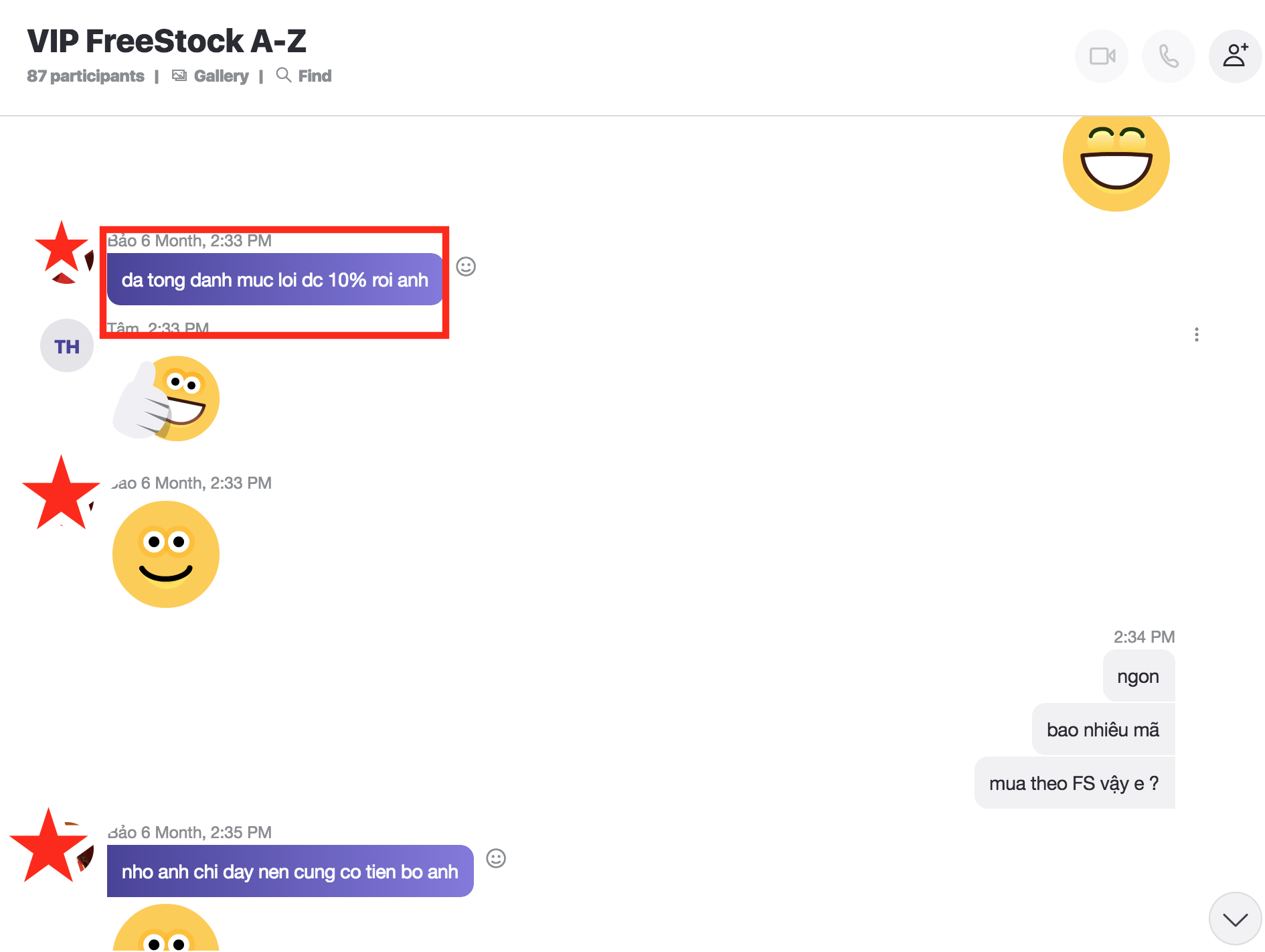
Task: Click the VIP FreeStock A-Z group title
Action: [167, 42]
